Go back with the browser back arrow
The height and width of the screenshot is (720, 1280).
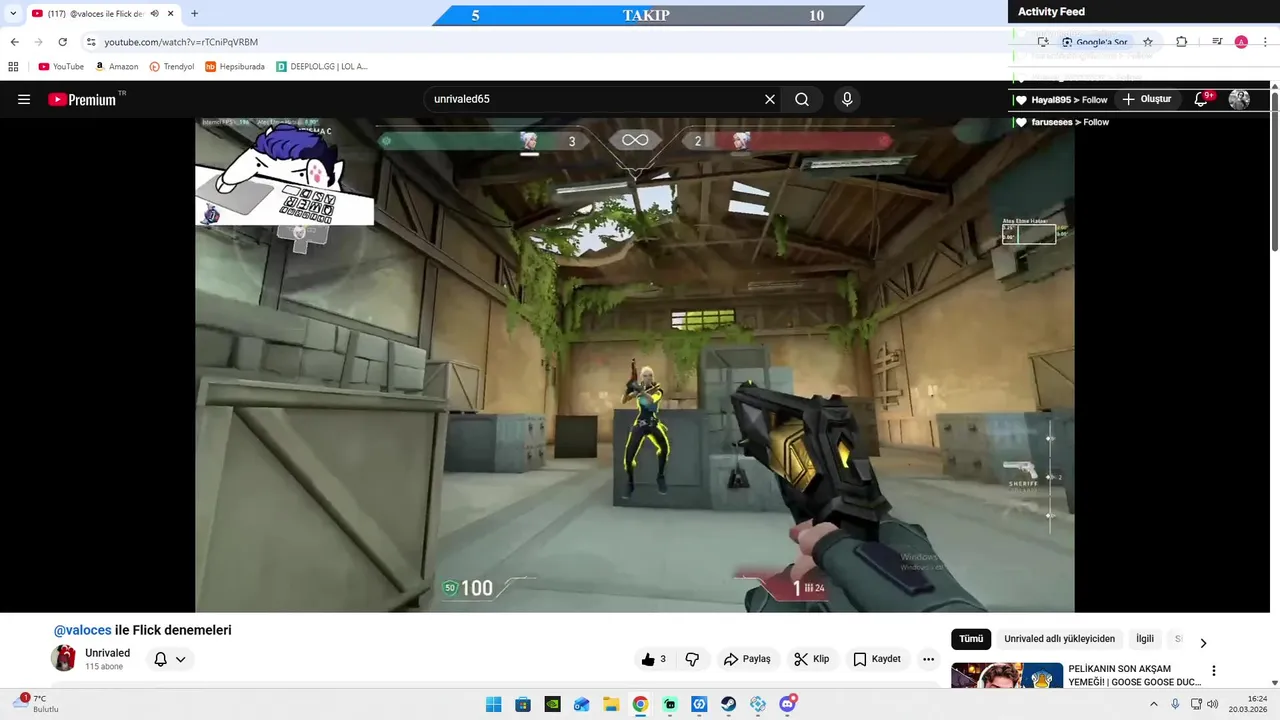coord(14,42)
